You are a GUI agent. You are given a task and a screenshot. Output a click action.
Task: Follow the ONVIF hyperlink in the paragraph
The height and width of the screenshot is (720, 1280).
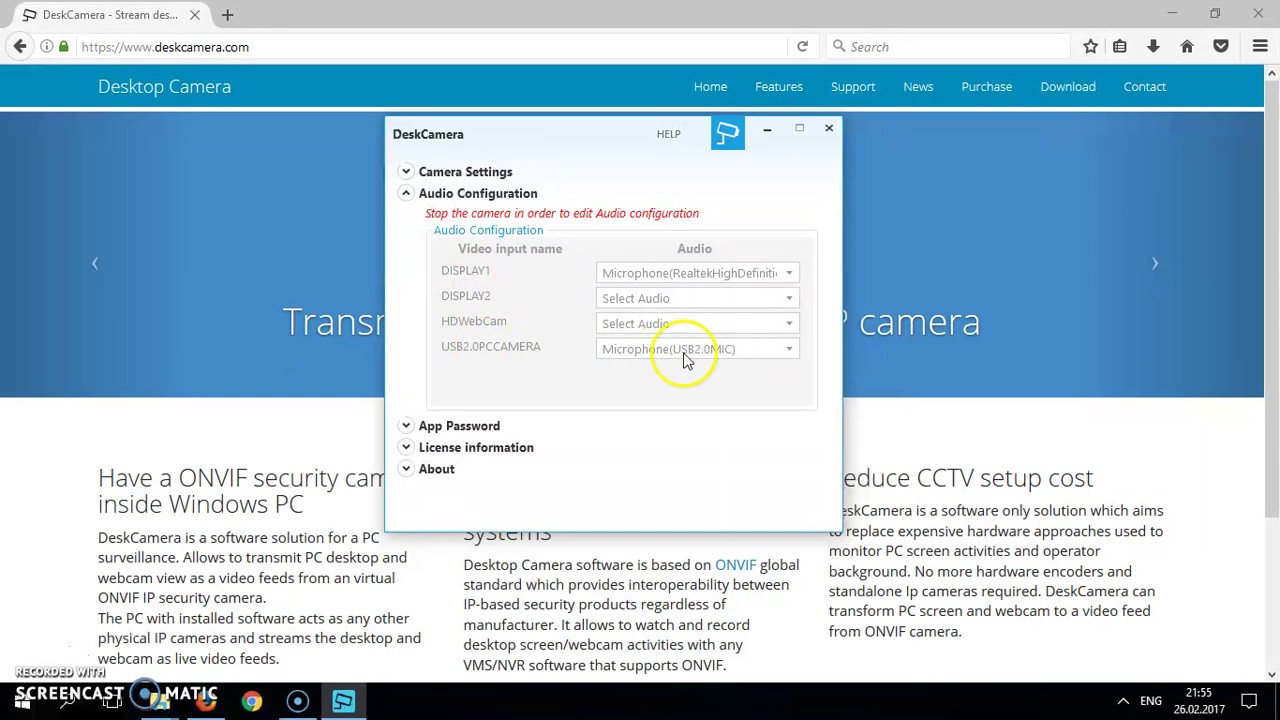[735, 565]
